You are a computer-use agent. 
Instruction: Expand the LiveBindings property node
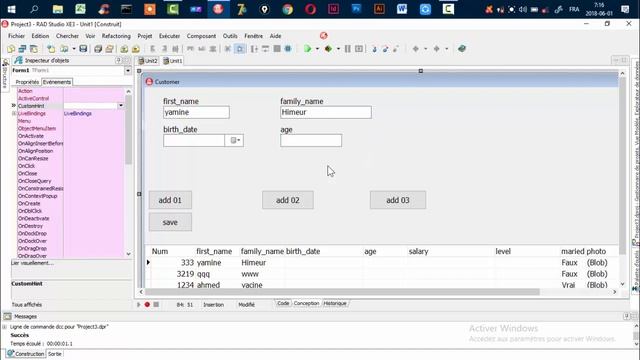click(14, 113)
